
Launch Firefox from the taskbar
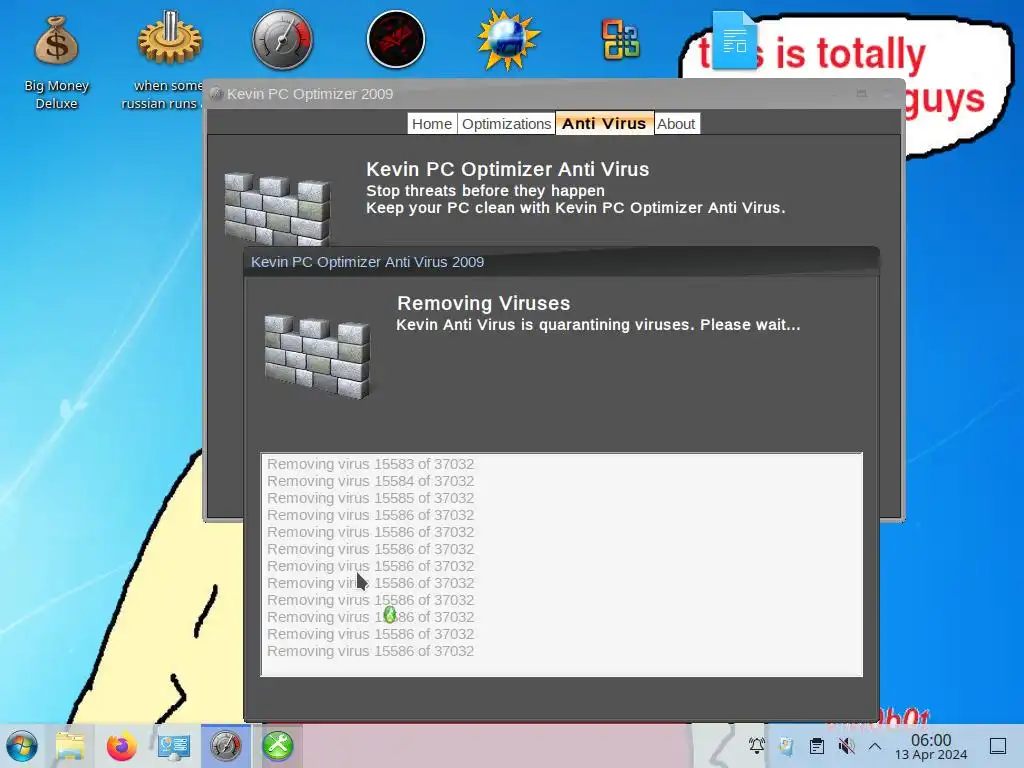121,746
